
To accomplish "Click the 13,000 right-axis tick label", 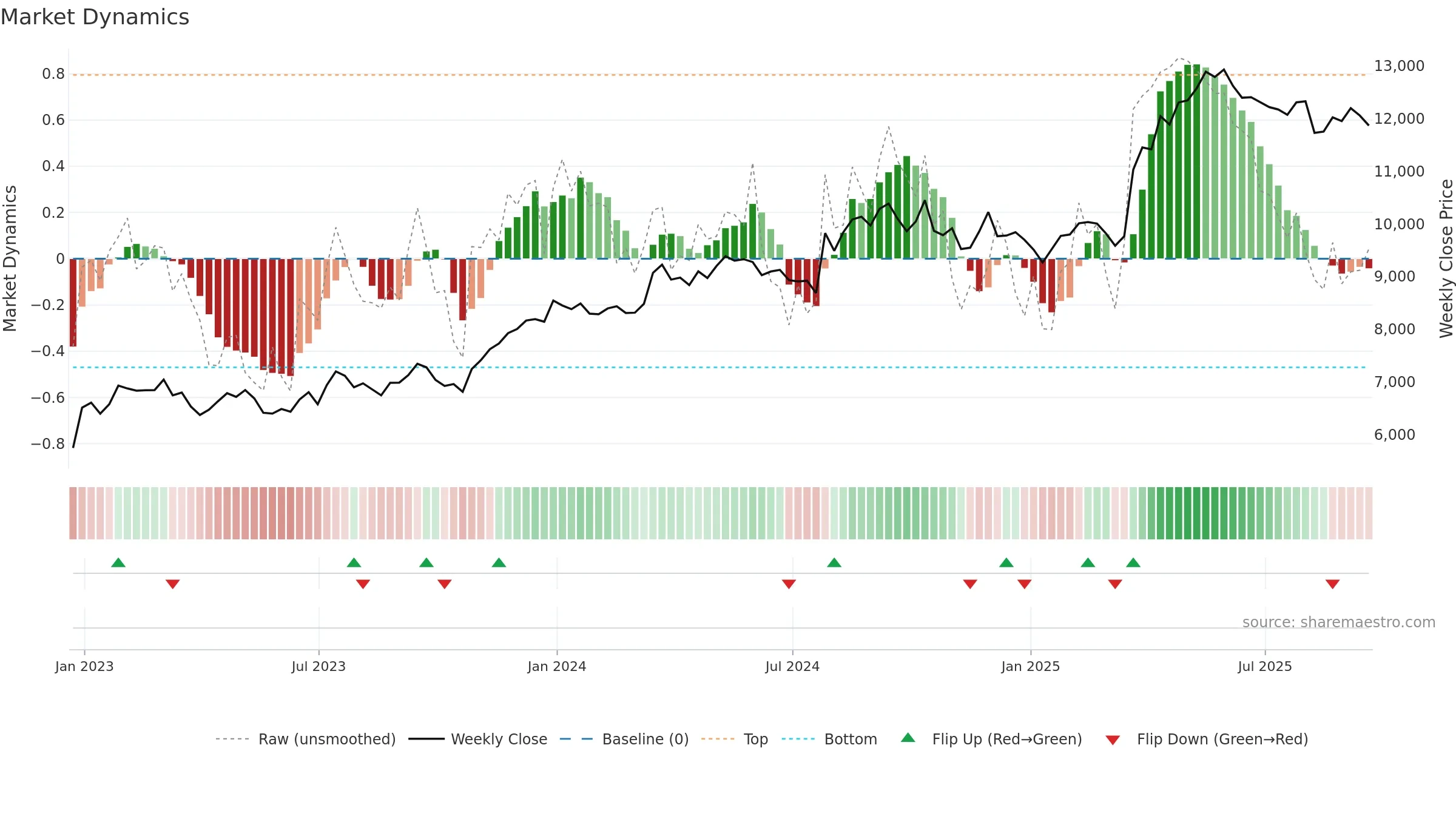I will click(x=1399, y=66).
